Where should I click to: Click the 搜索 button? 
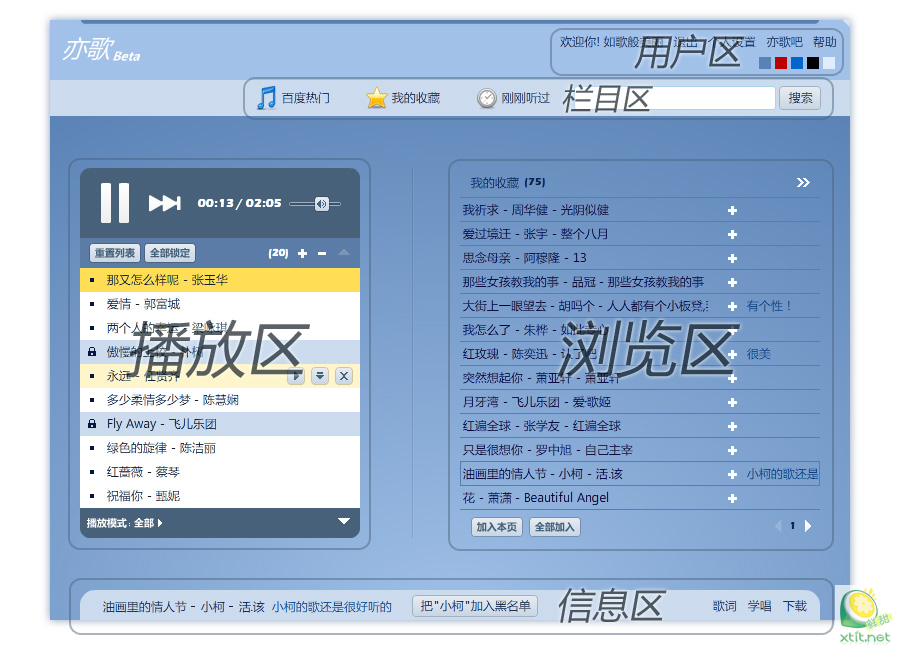tap(800, 98)
